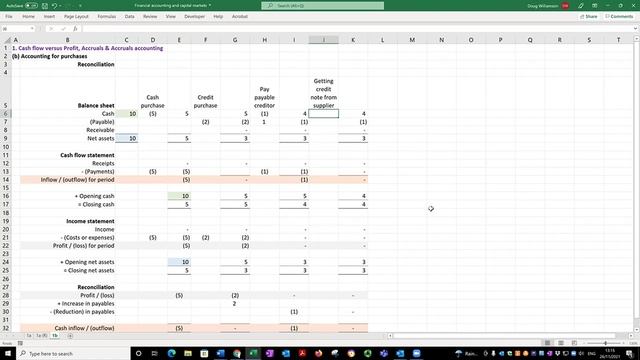Screen dimensions: 640x360
Task: Open Task View icon on taskbar
Action: 155,353
